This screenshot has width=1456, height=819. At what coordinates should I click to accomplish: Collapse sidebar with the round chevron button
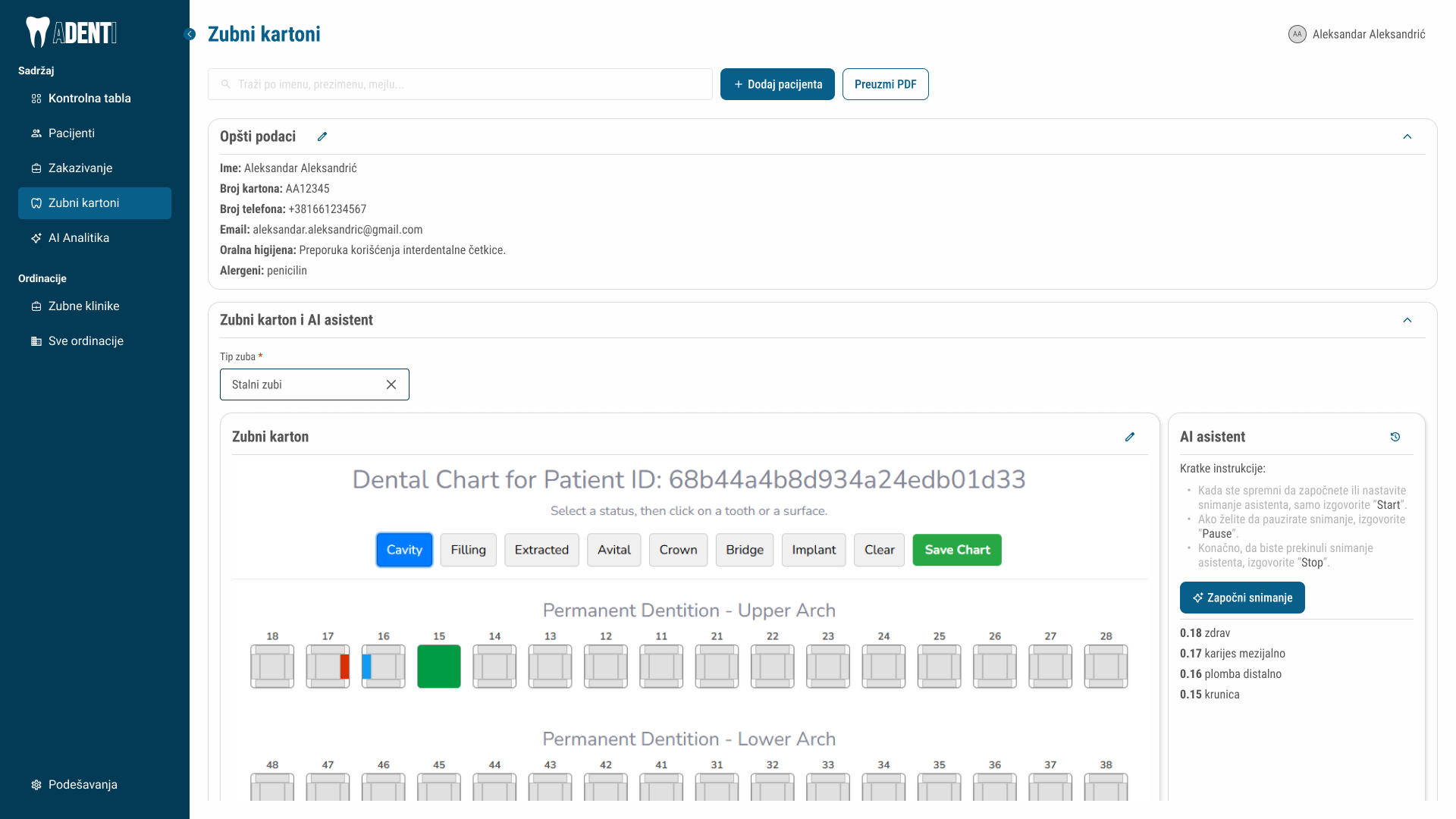click(190, 34)
